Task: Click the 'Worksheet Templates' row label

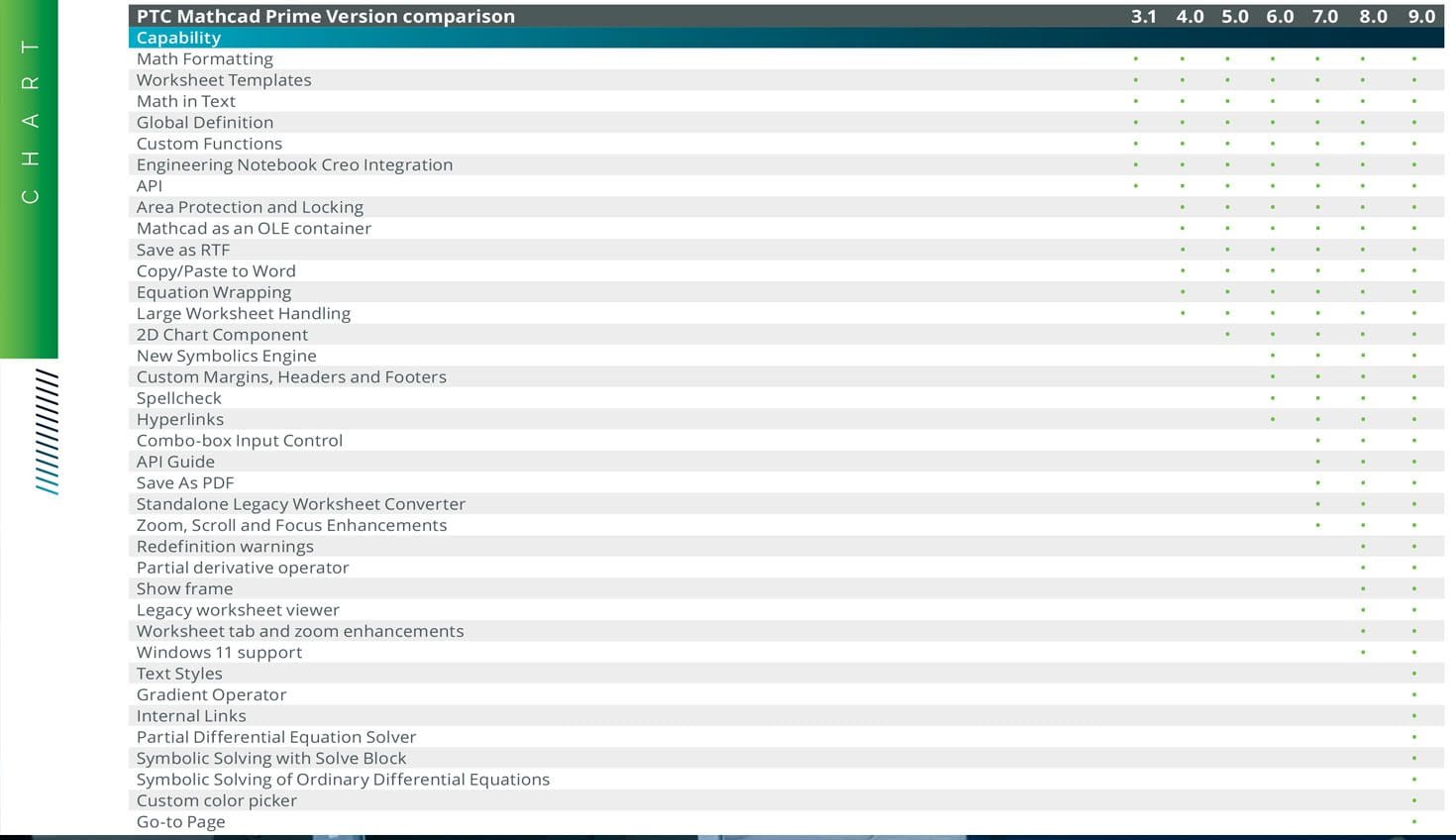Action: [224, 80]
